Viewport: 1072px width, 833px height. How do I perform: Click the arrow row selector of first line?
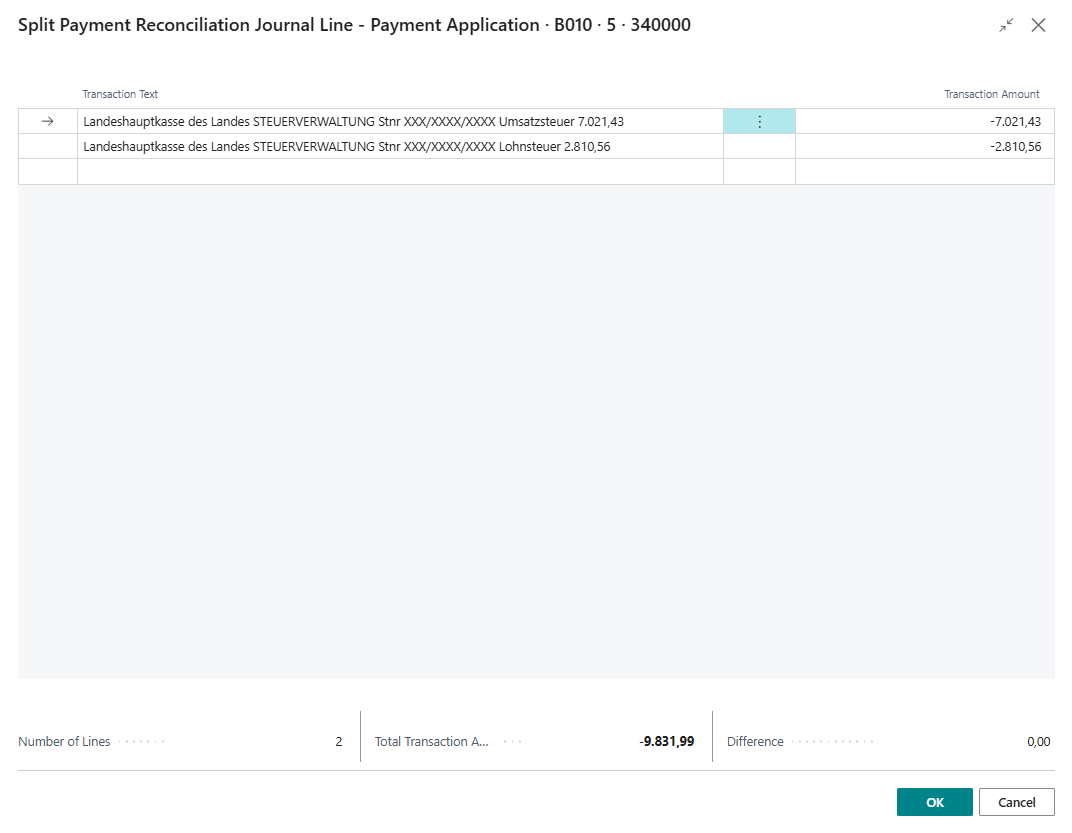click(47, 121)
